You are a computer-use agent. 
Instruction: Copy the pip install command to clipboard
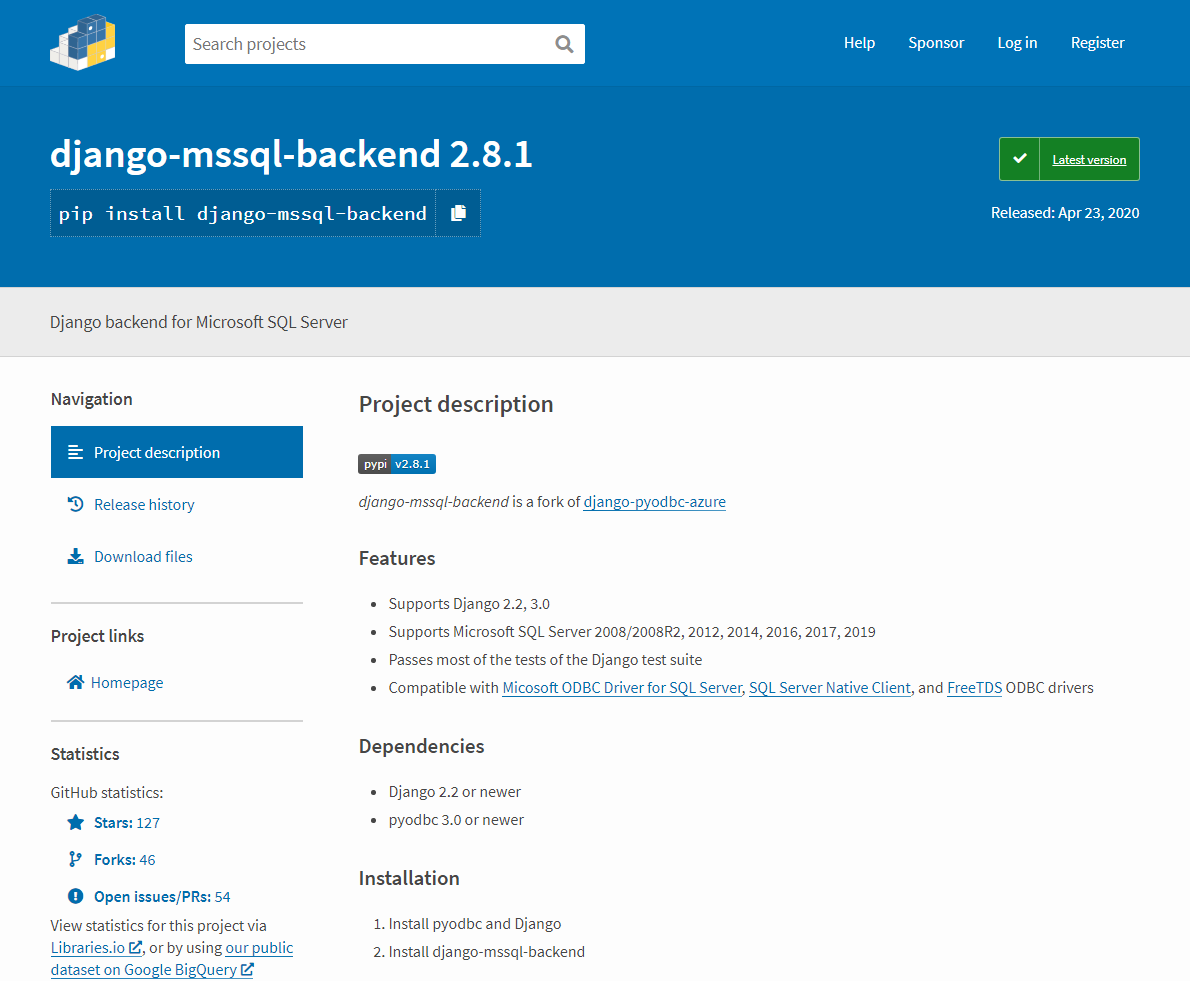pos(458,213)
